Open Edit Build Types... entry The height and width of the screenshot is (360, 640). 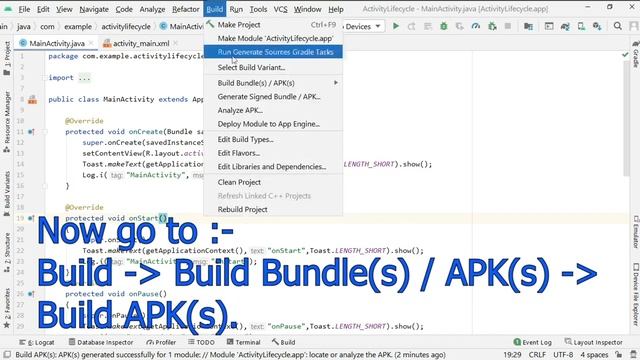pyautogui.click(x=273, y=139)
